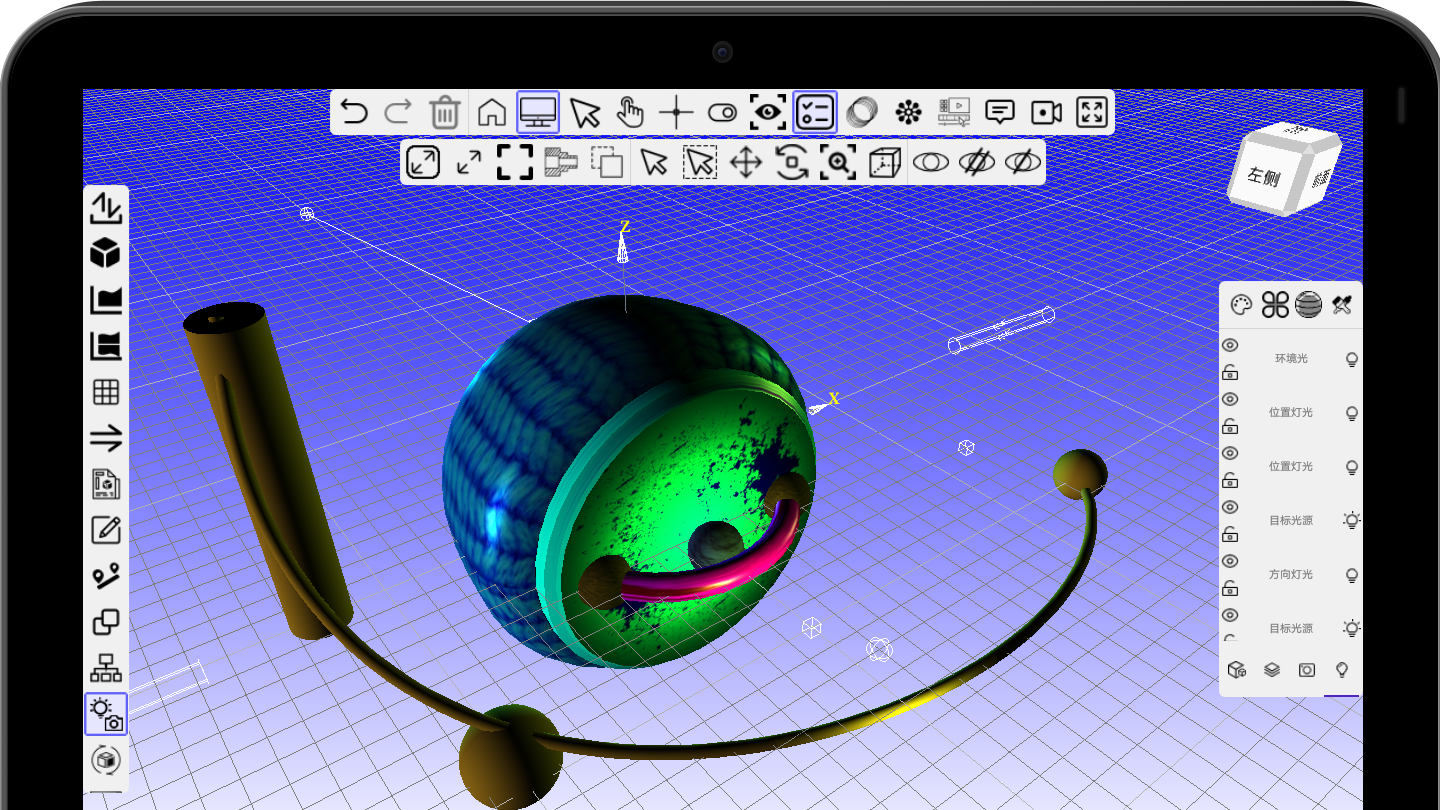Select the first 目标光源 light entry
This screenshot has height=810, width=1440.
click(1290, 521)
